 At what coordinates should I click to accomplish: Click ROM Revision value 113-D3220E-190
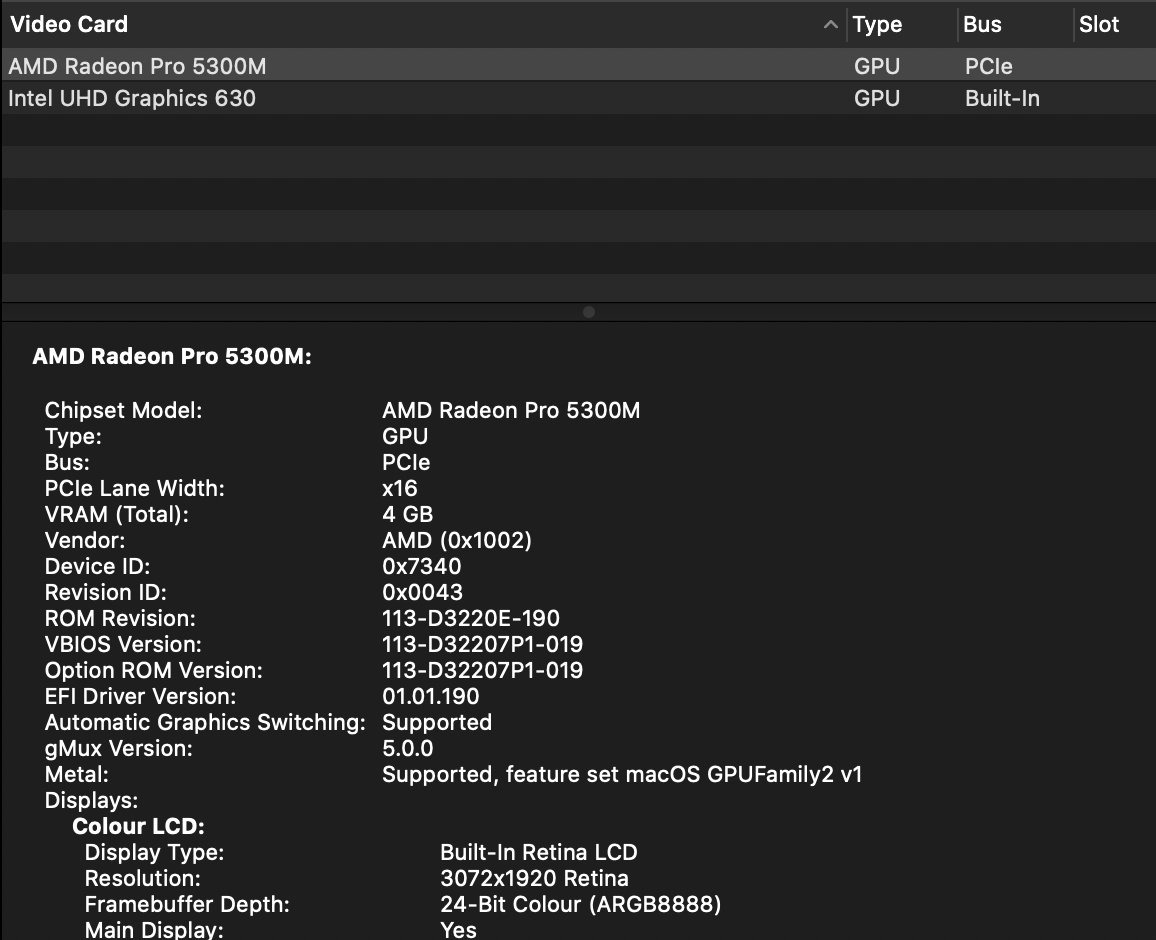pos(471,618)
